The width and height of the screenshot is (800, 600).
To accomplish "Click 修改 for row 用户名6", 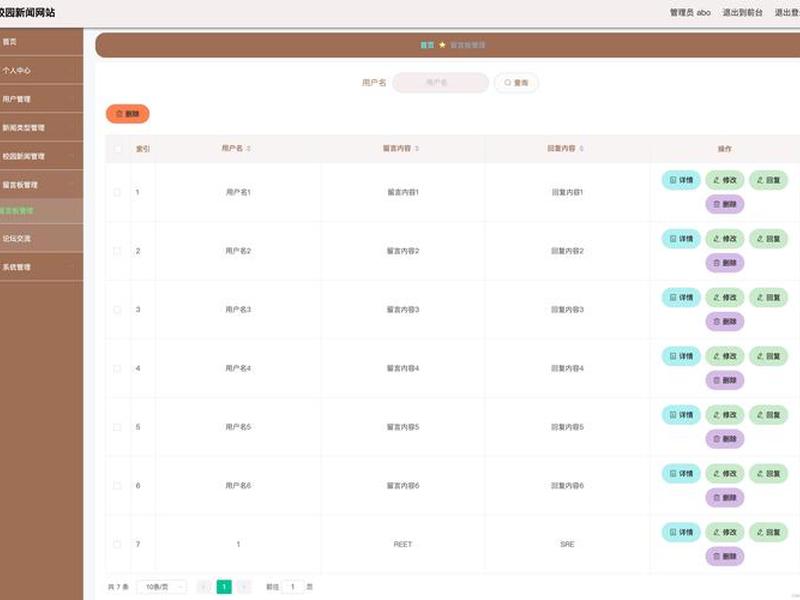I will pos(724,473).
